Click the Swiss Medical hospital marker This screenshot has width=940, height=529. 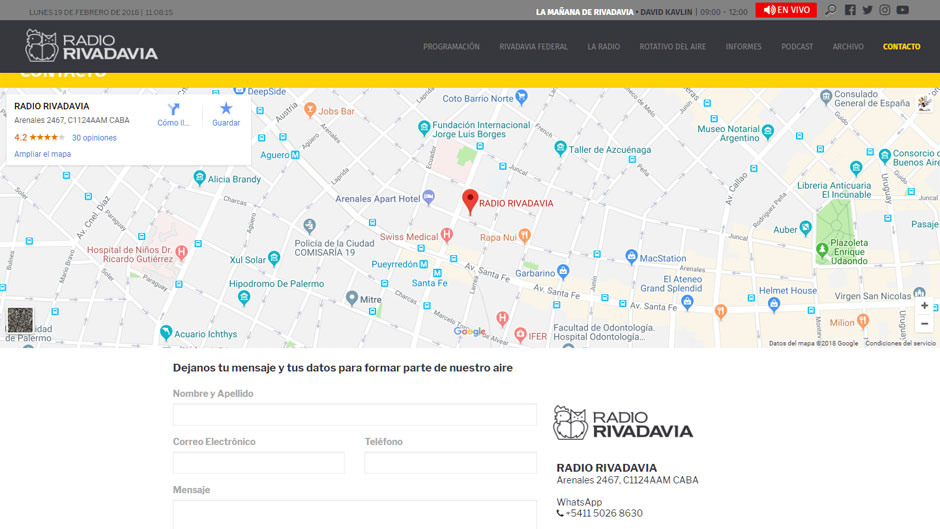(447, 235)
